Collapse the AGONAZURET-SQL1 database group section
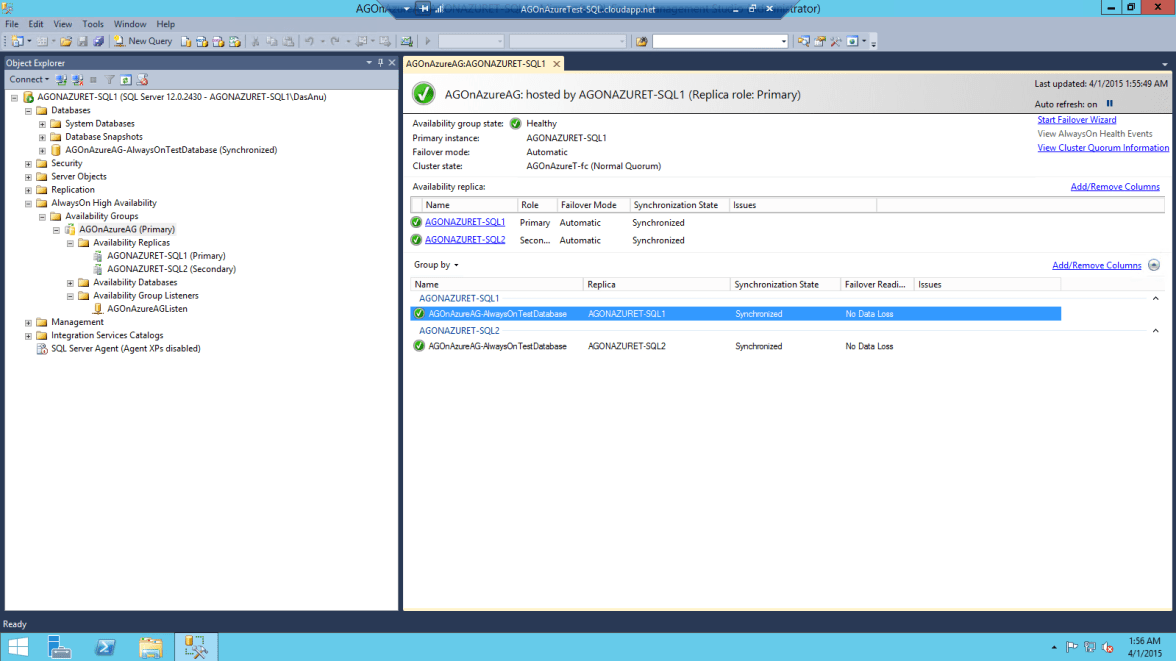 [x=1156, y=298]
